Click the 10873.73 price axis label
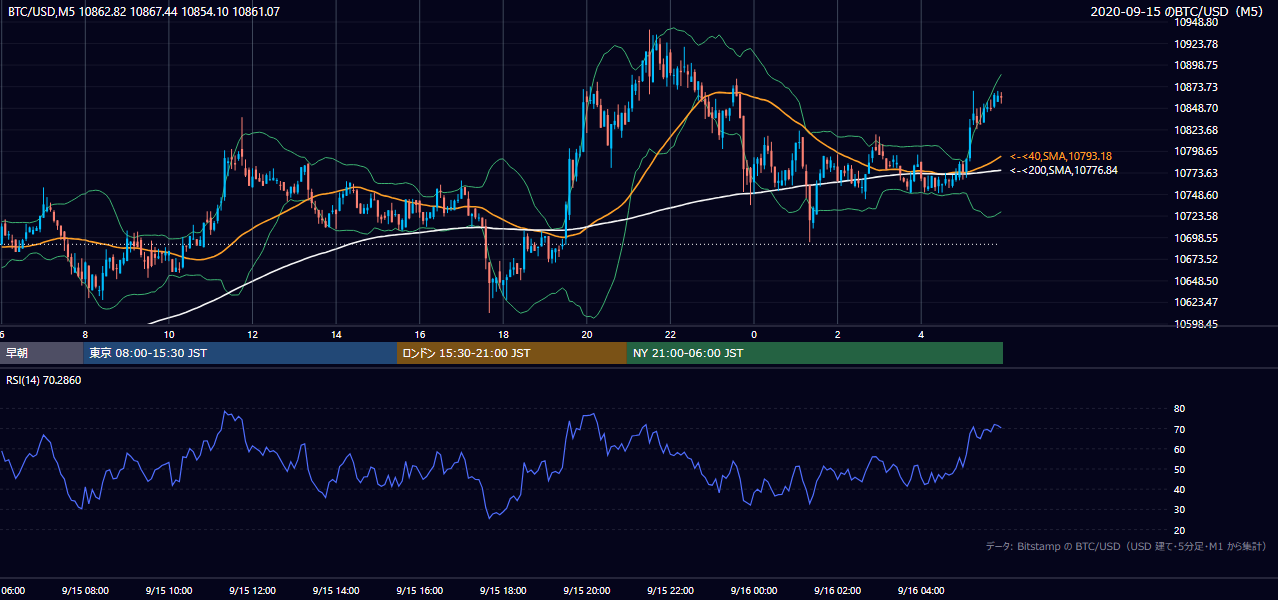Screen dimensions: 1278x600 (1197, 87)
